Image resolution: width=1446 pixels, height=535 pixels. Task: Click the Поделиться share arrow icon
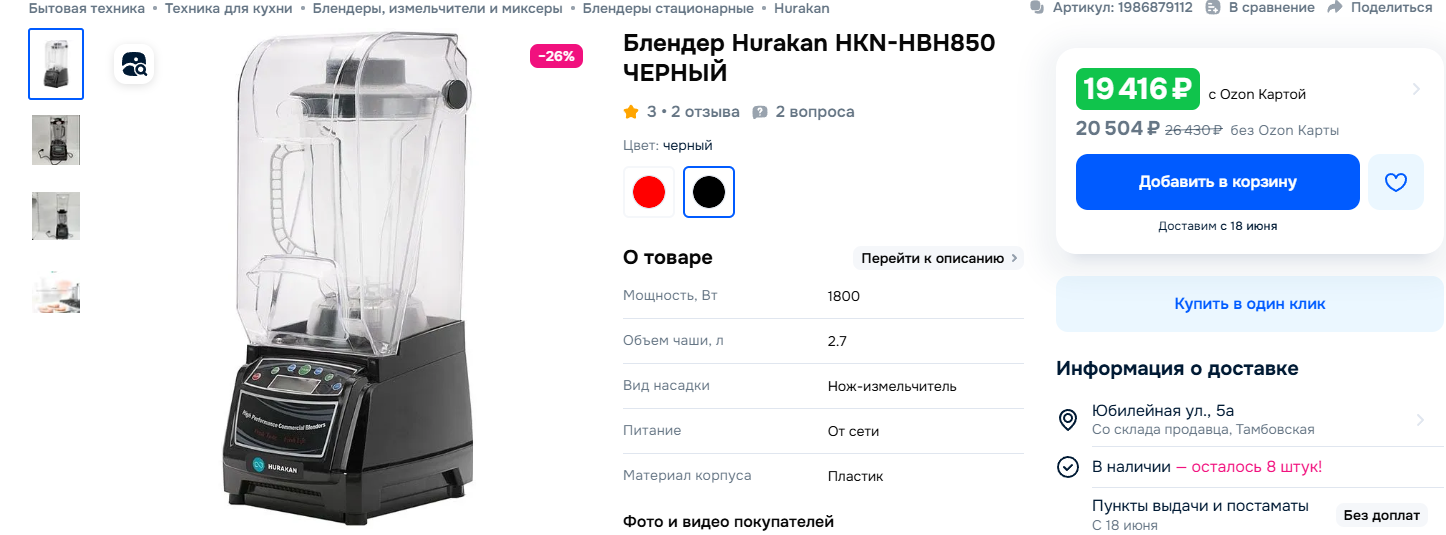[x=1335, y=7]
